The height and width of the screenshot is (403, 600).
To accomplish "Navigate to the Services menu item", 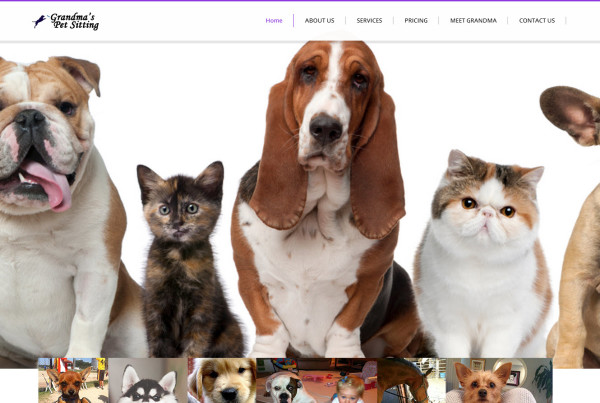I will pyautogui.click(x=369, y=20).
